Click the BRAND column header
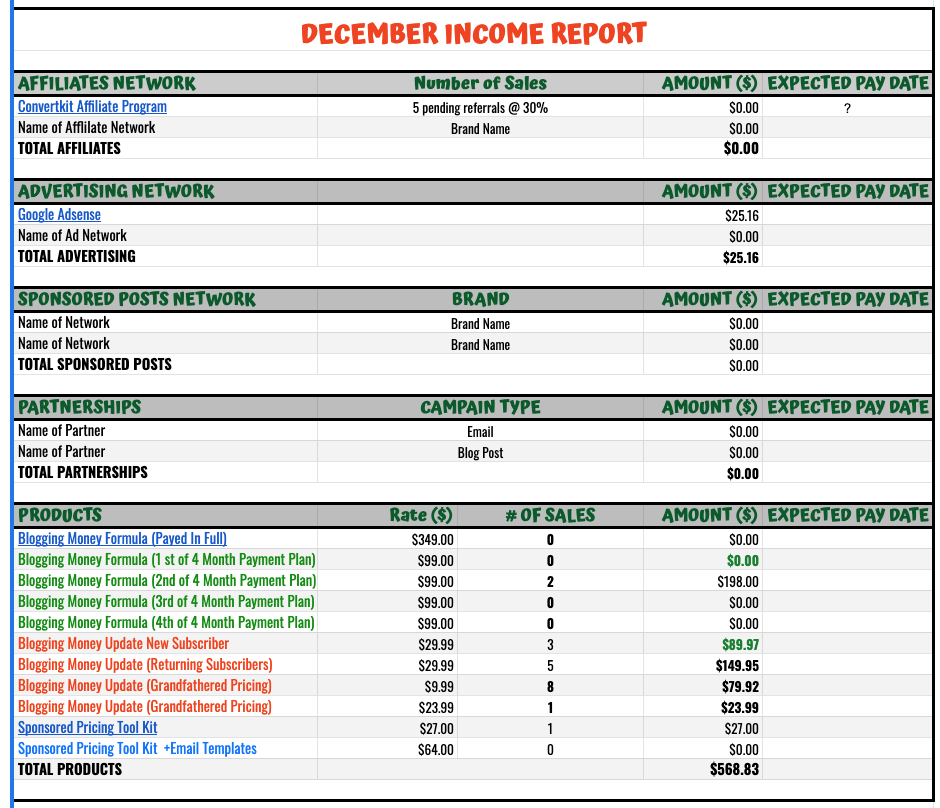 (x=480, y=299)
